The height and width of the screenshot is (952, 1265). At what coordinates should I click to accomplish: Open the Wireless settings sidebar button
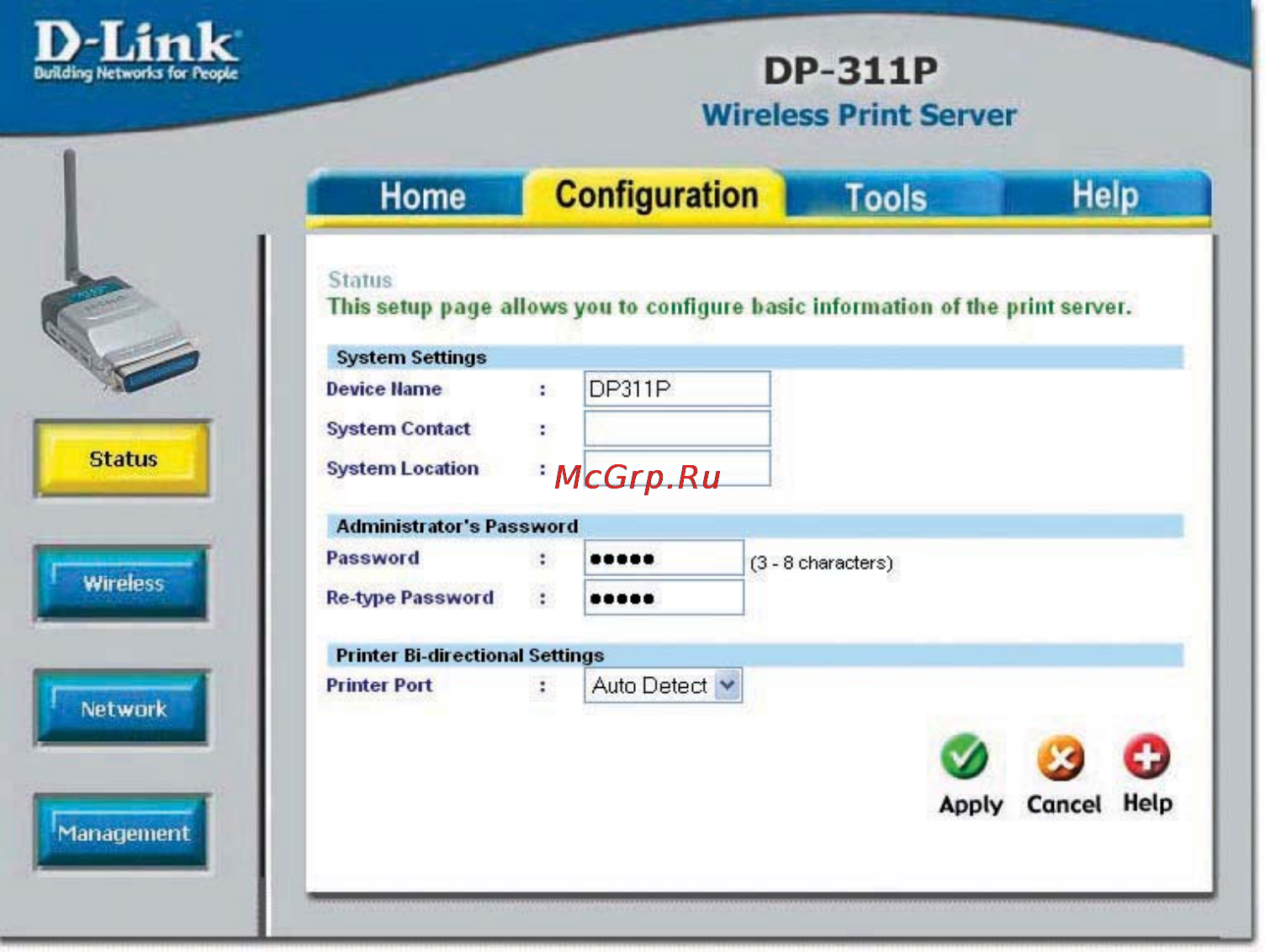[x=123, y=583]
